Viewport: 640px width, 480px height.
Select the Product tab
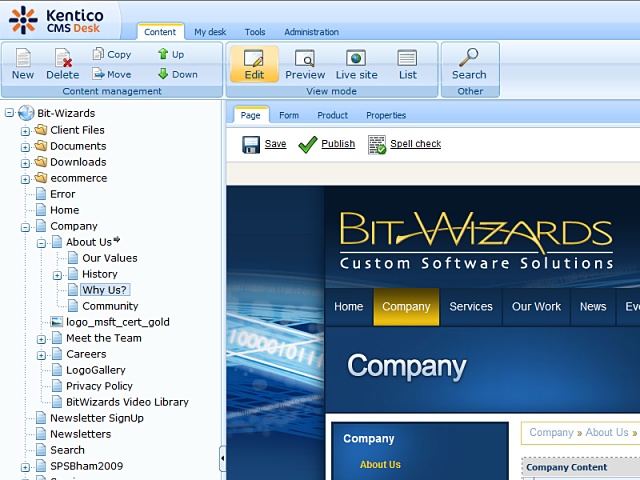[x=333, y=115]
